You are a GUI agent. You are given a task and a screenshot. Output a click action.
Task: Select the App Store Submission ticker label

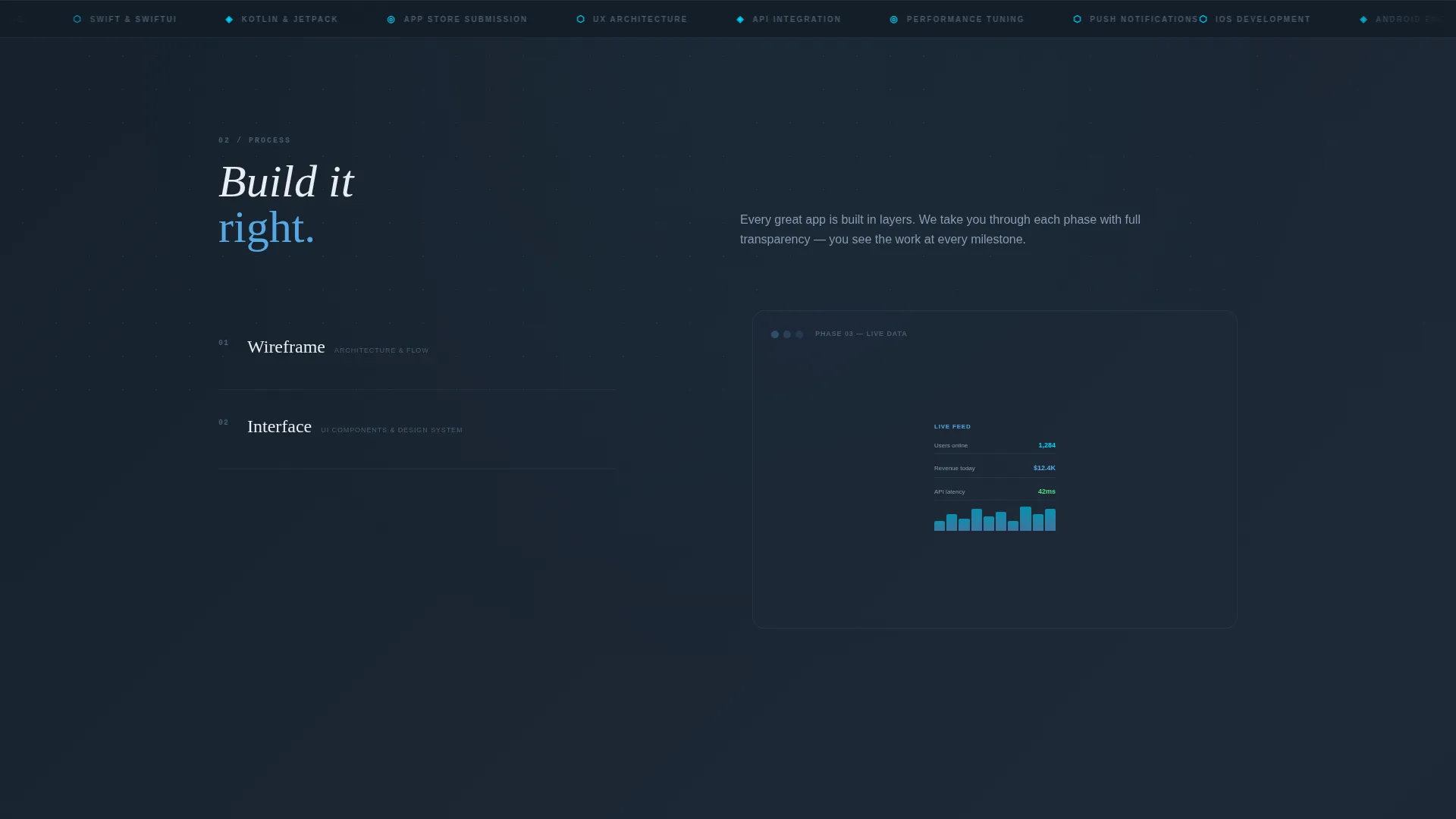[x=466, y=20]
